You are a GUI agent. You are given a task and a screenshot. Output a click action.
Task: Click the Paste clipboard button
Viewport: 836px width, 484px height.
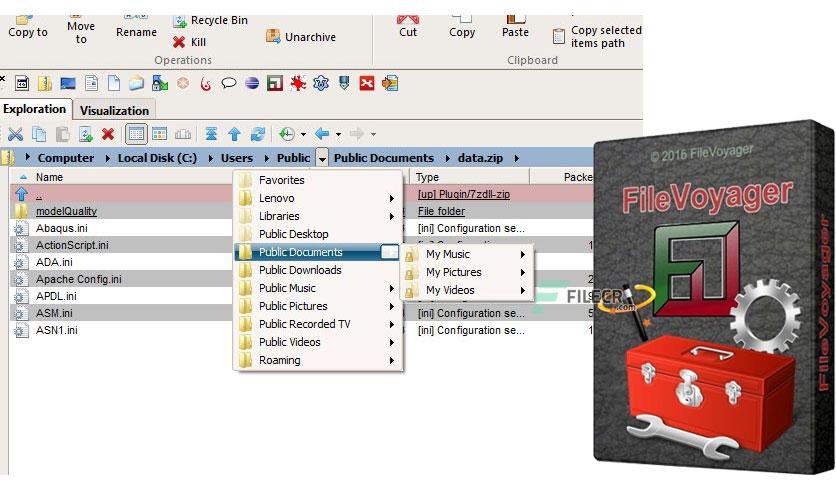click(515, 27)
